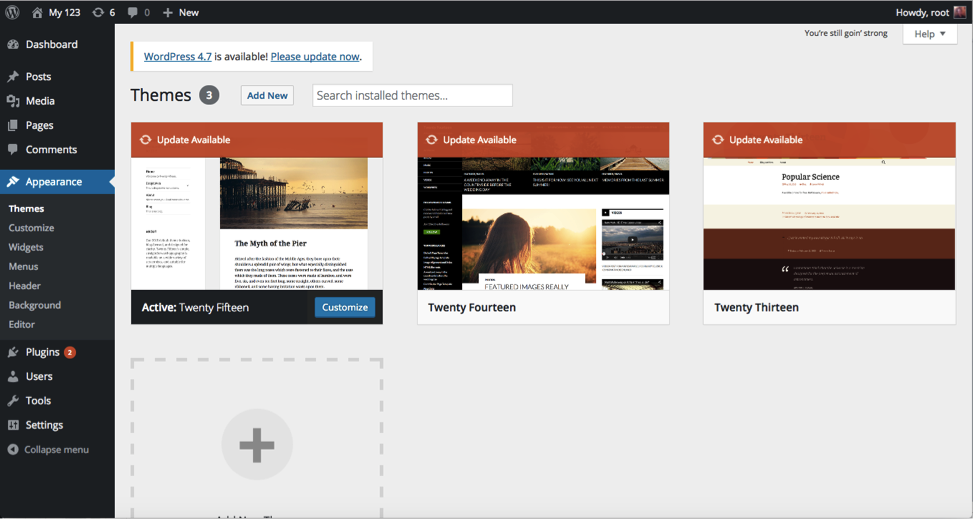Screen dimensions: 973x519
Task: Click the update icon on Twenty Thirteen banner
Action: pos(718,140)
